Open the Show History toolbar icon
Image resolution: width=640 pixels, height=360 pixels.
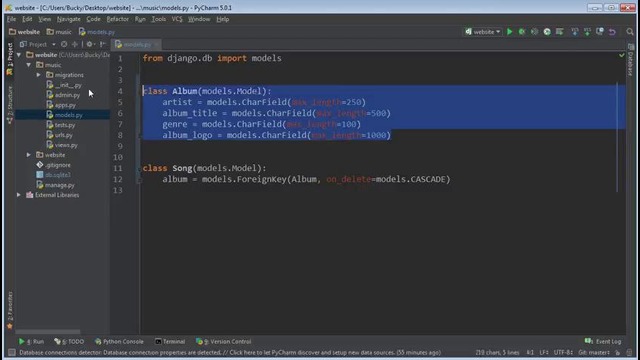point(600,32)
